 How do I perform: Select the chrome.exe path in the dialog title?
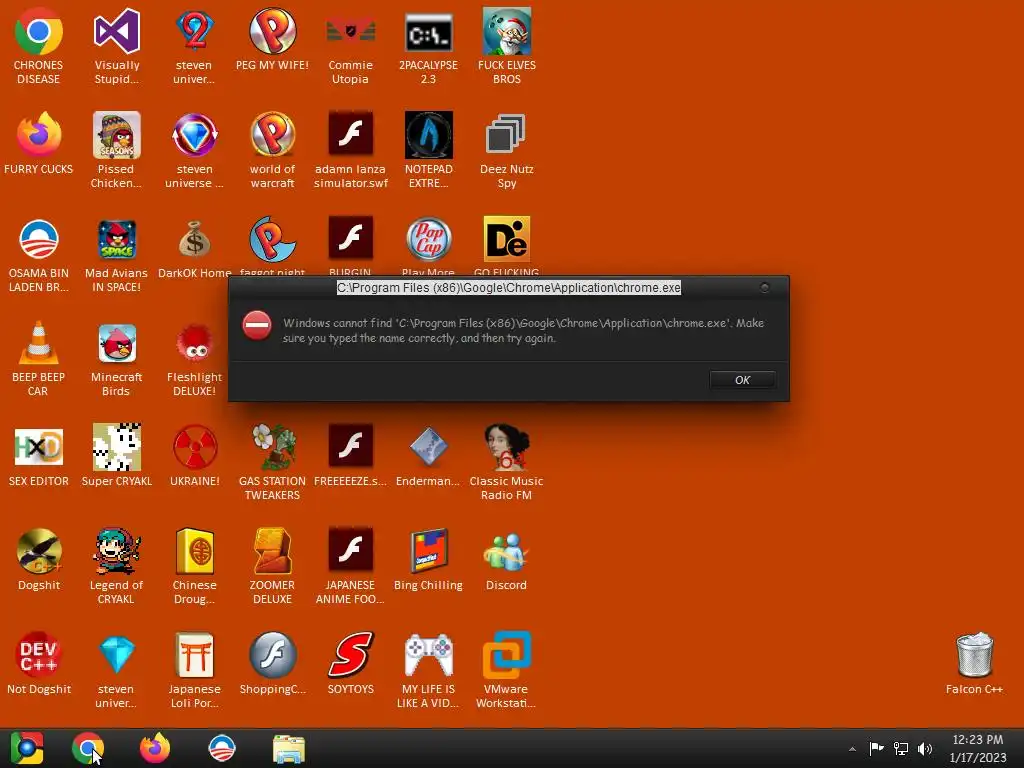coord(509,287)
